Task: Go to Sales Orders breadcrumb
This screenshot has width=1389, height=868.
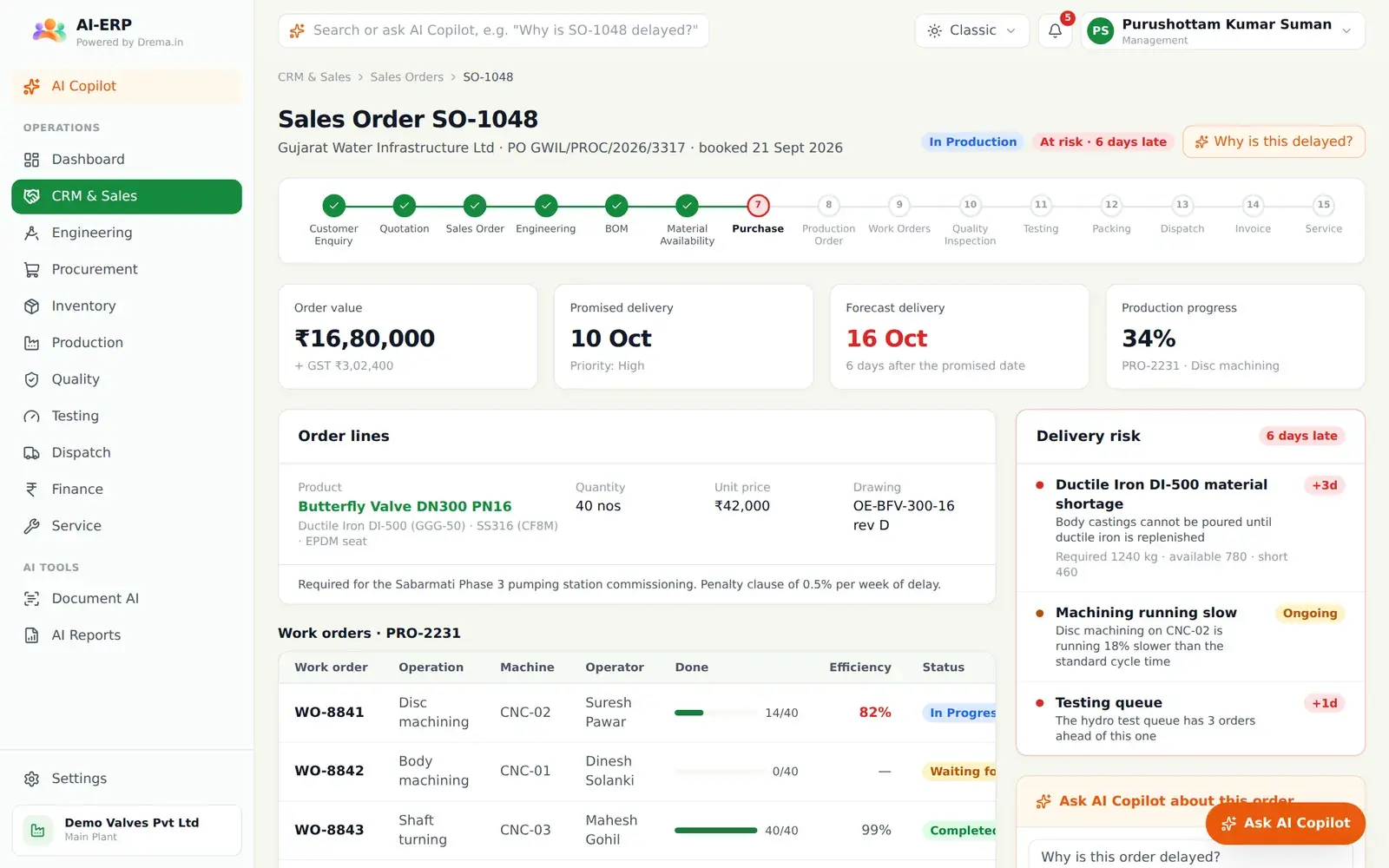Action: [x=406, y=77]
